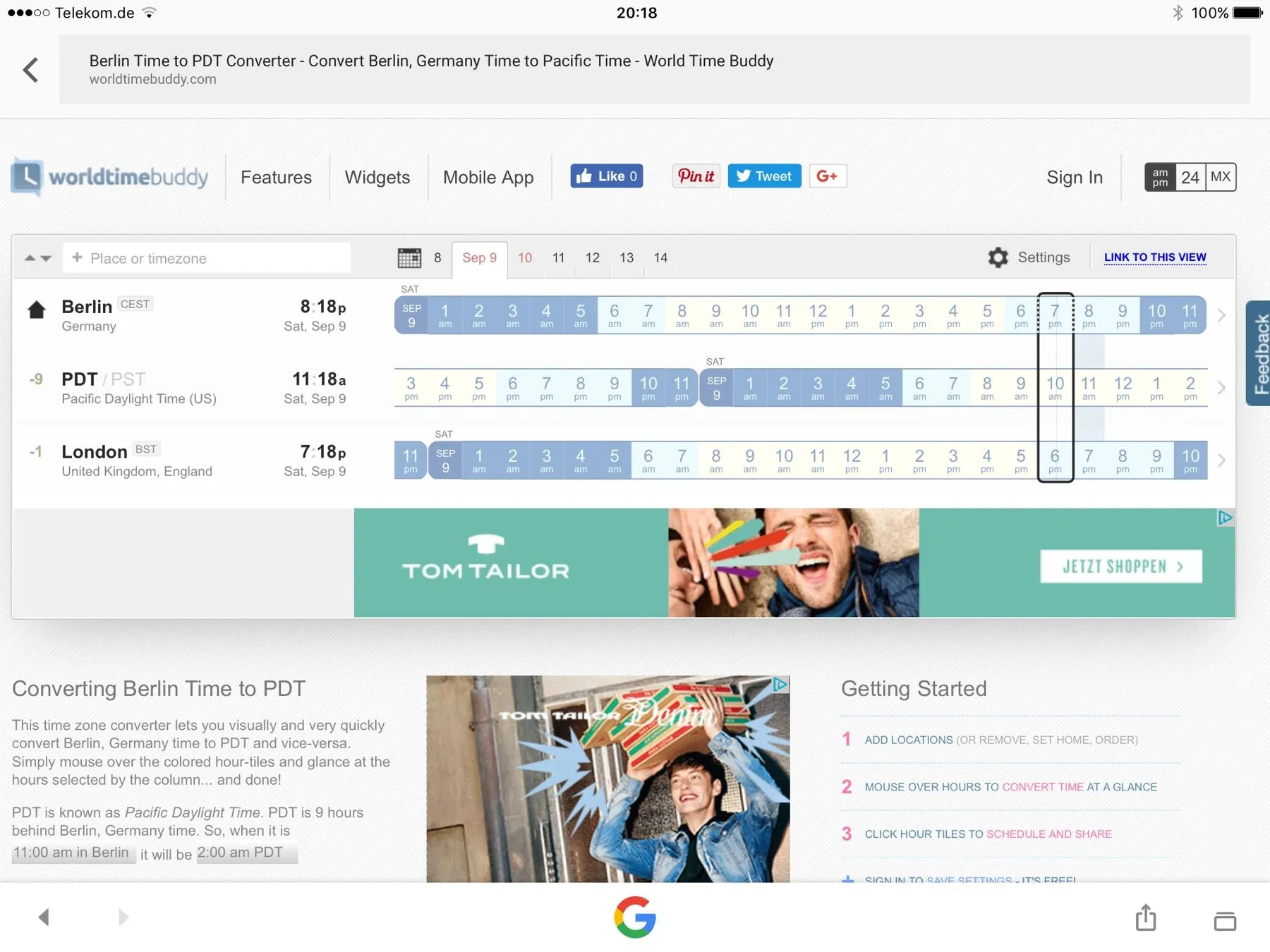This screenshot has height=952, width=1270.
Task: Expand London timeline with right chevron
Action: click(1221, 460)
